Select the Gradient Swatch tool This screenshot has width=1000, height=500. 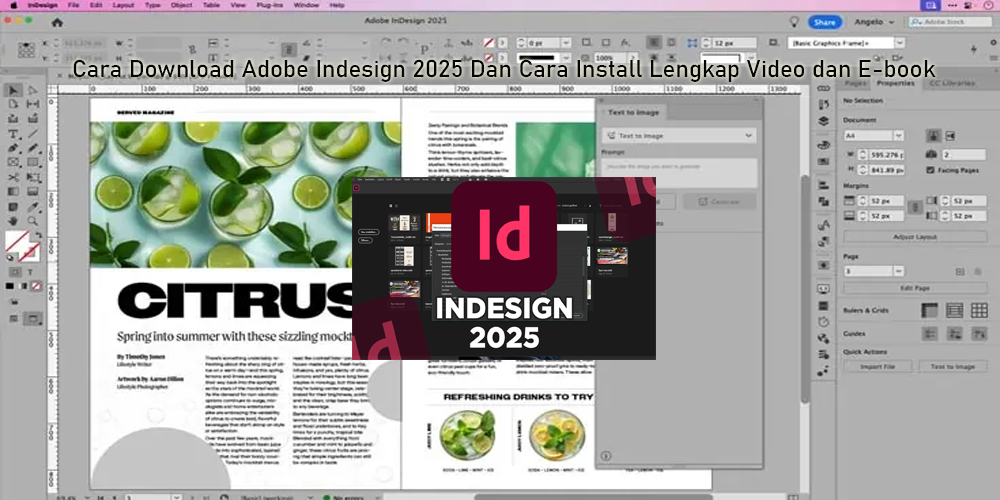point(13,191)
